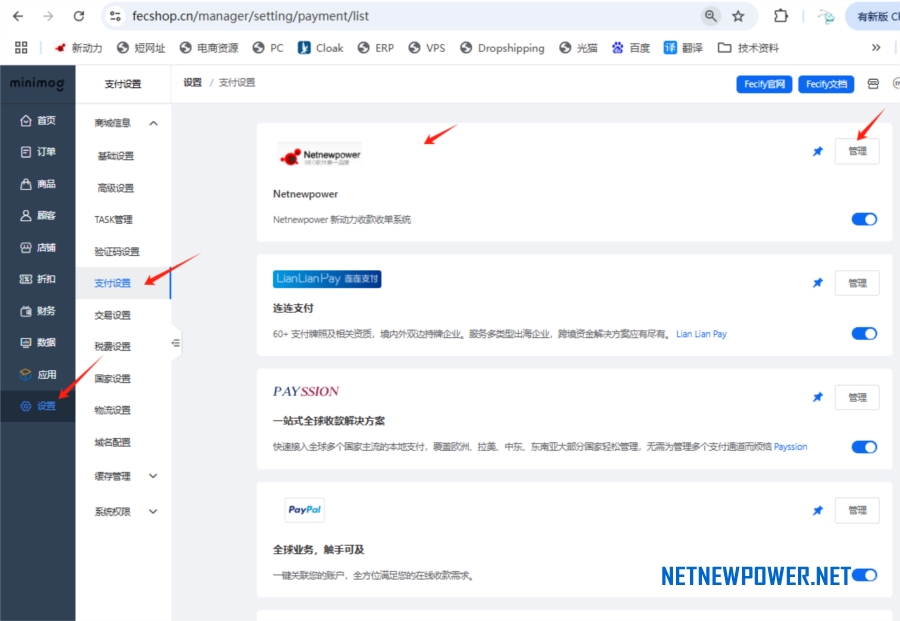Select the 商品 (Products) sidebar icon
This screenshot has width=900, height=621.
pyautogui.click(x=38, y=183)
